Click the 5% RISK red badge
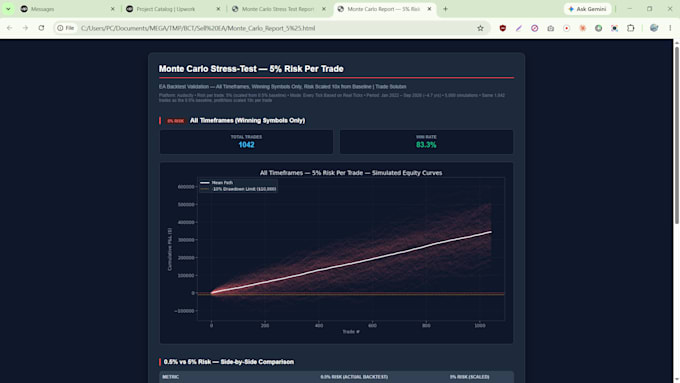Screen dimensions: 680x383 coord(176,121)
